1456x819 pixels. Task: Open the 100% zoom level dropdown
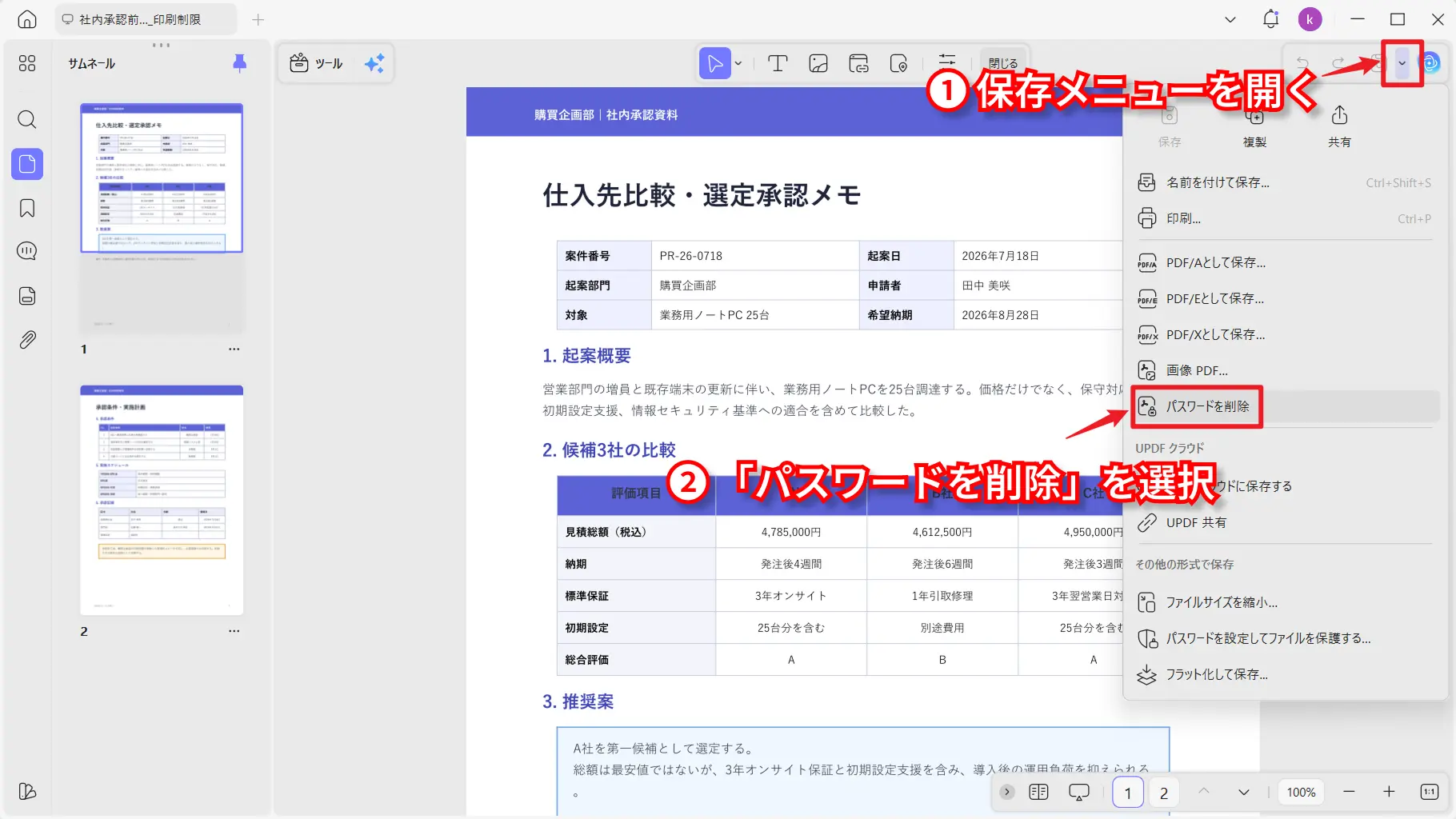[x=1301, y=792]
